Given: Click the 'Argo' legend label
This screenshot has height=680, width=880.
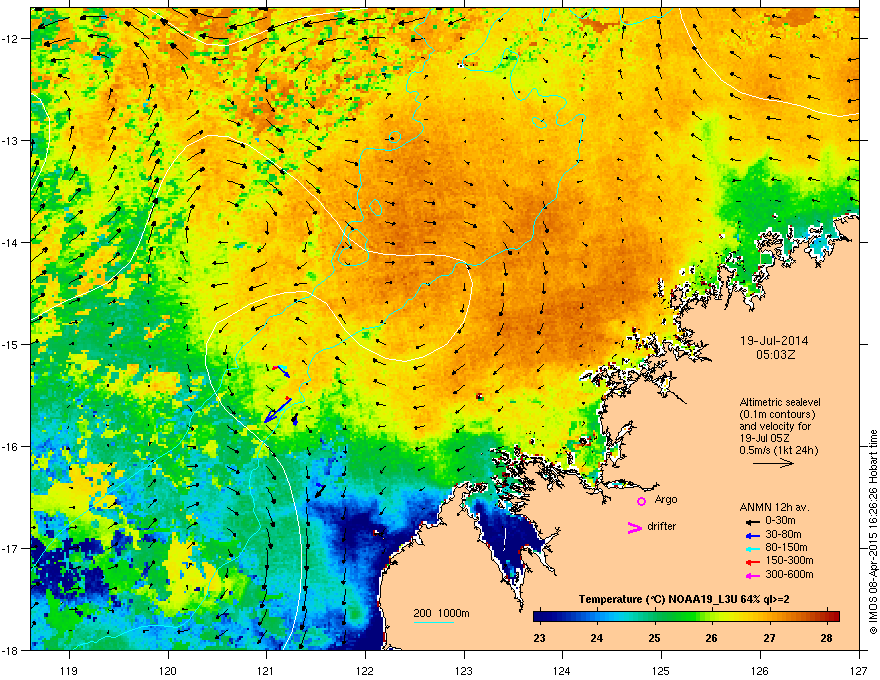Looking at the screenshot, I should [666, 499].
